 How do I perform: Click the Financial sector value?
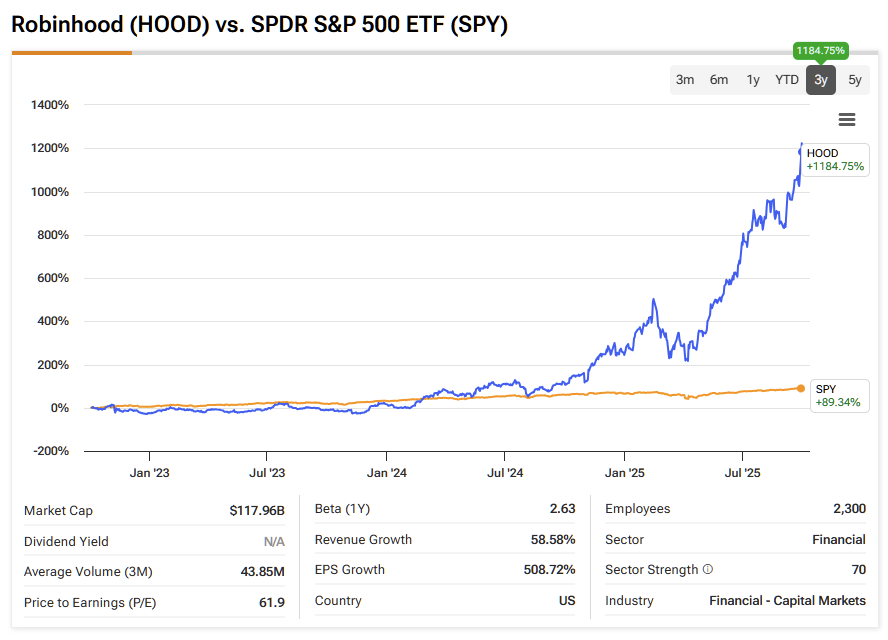(x=839, y=540)
